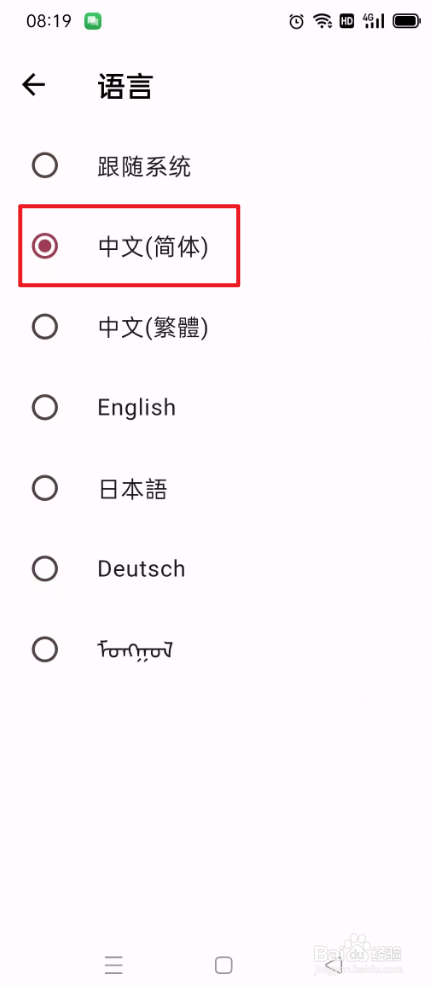
Task: Tap the triangle back navigation button
Action: [333, 964]
